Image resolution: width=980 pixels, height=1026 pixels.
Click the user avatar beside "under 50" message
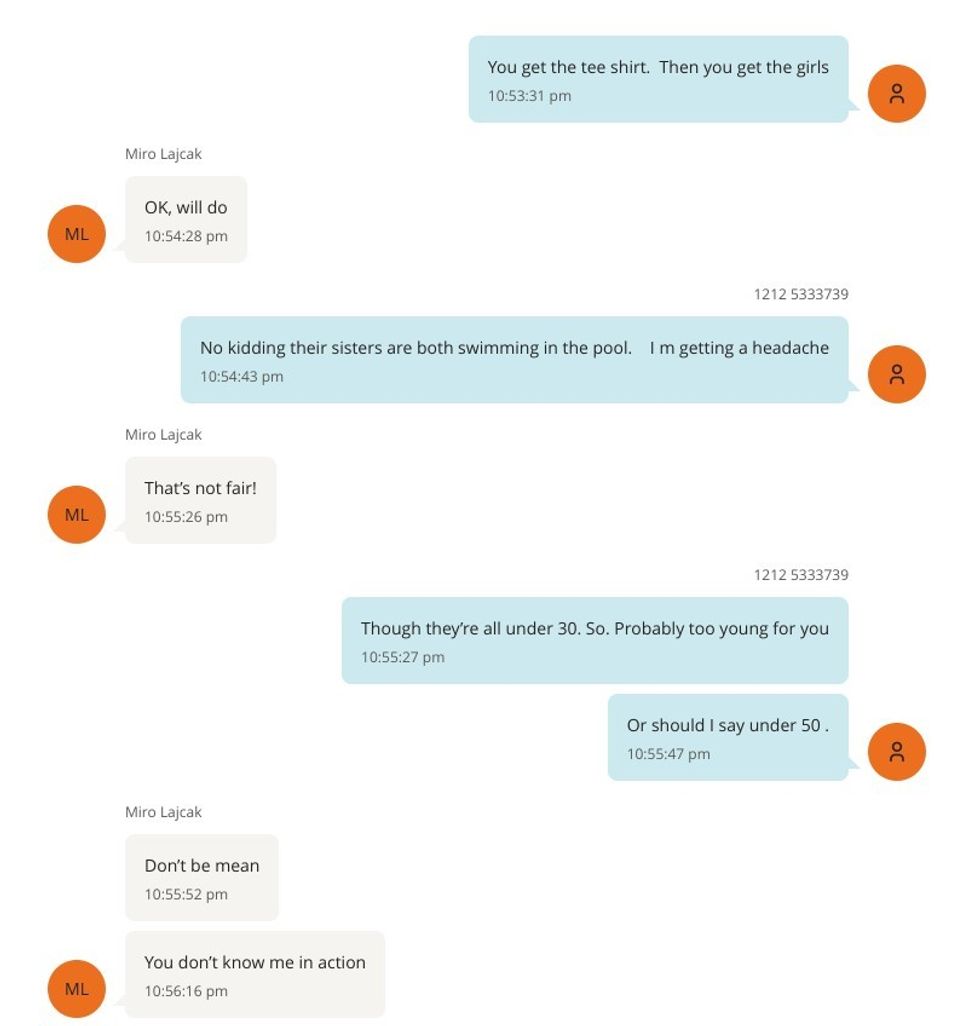click(x=896, y=751)
